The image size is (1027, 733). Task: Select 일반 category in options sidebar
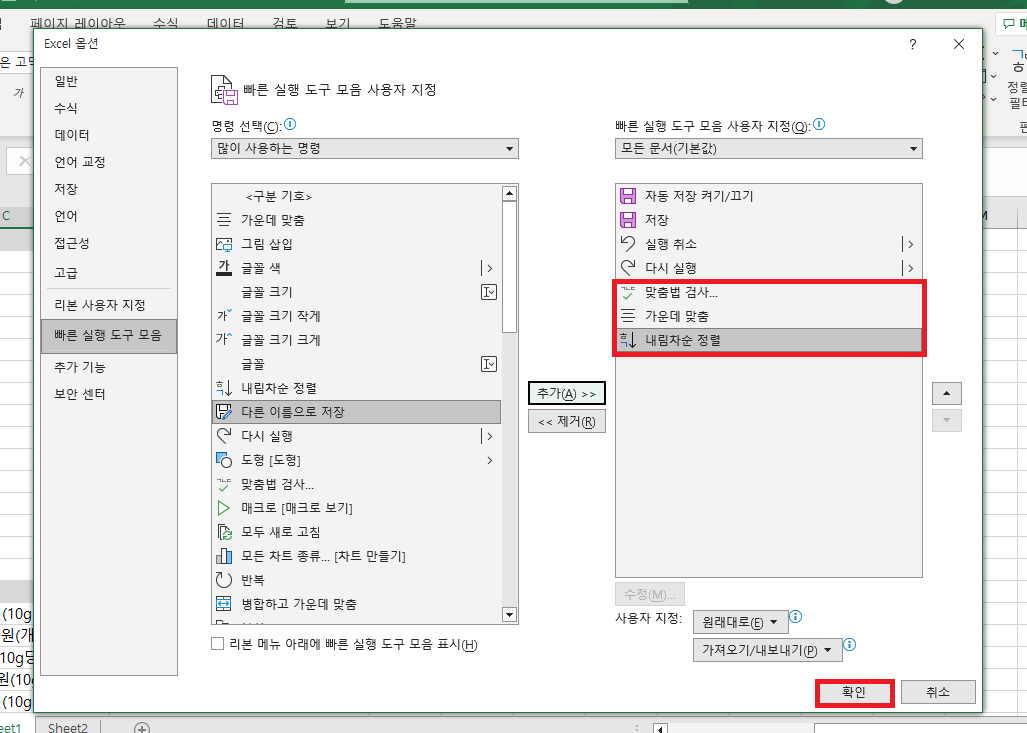(66, 81)
